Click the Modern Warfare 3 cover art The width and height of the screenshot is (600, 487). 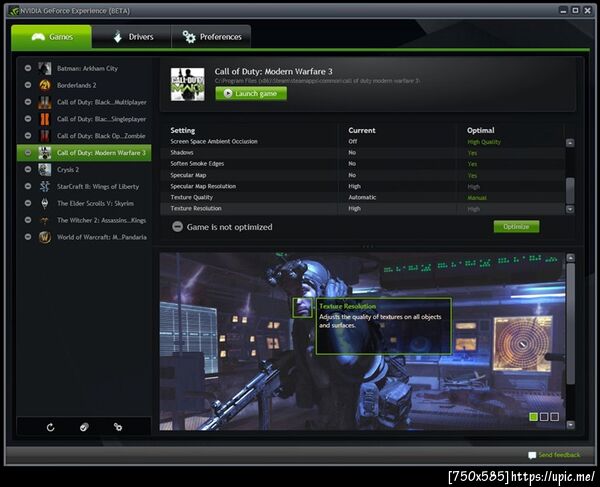point(188,85)
